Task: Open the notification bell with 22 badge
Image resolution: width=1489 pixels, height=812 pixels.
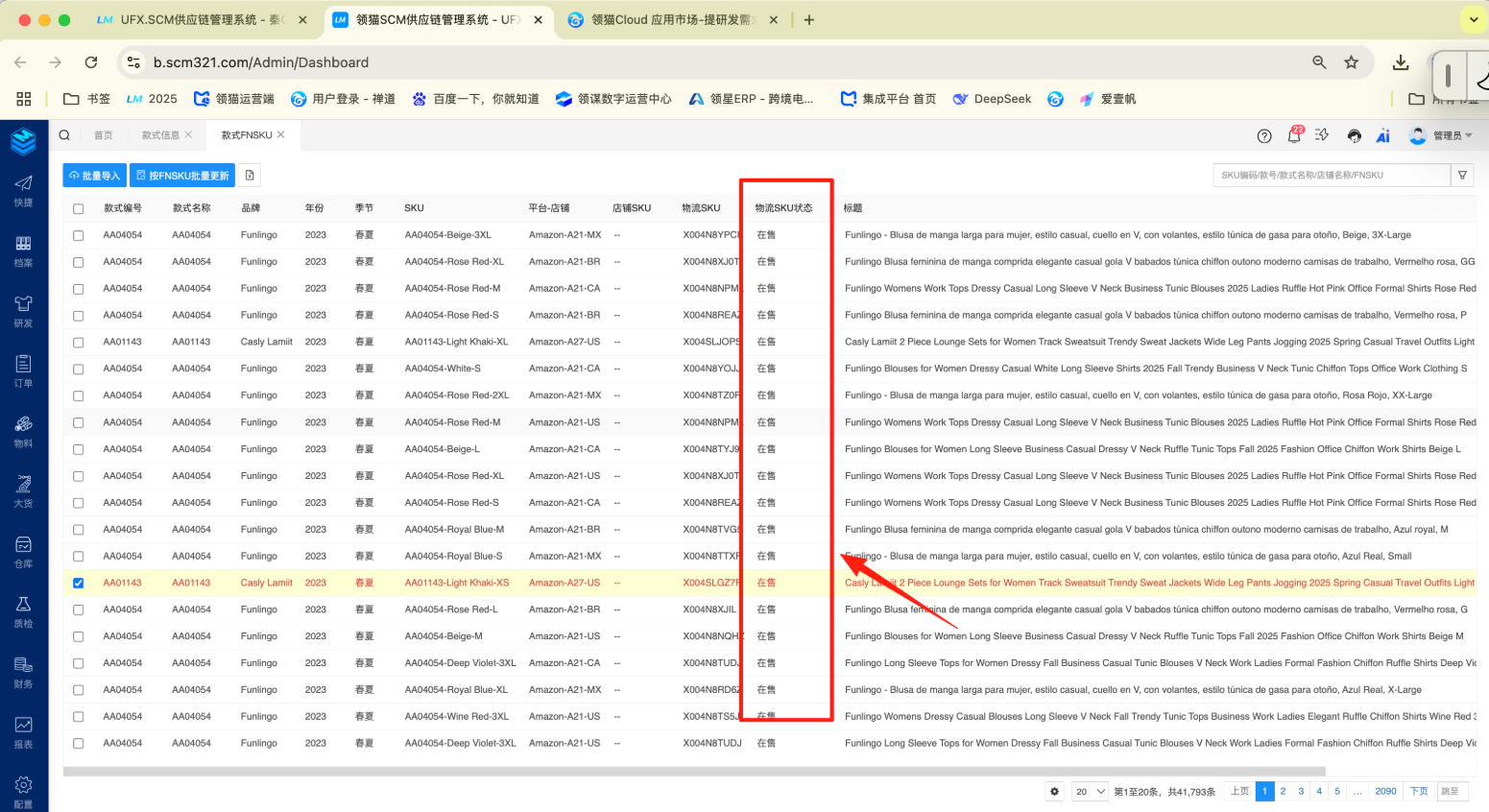Action: point(1293,136)
